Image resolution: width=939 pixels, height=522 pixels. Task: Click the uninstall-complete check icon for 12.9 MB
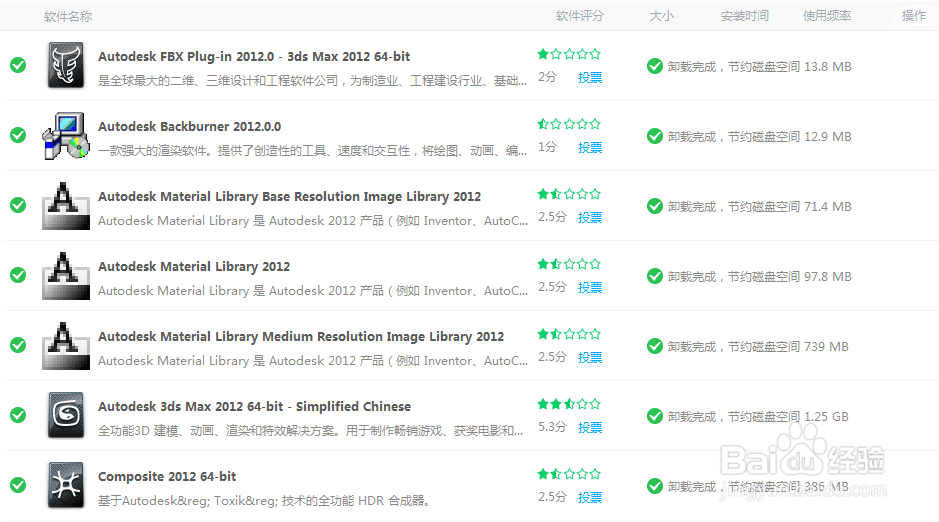click(x=655, y=136)
